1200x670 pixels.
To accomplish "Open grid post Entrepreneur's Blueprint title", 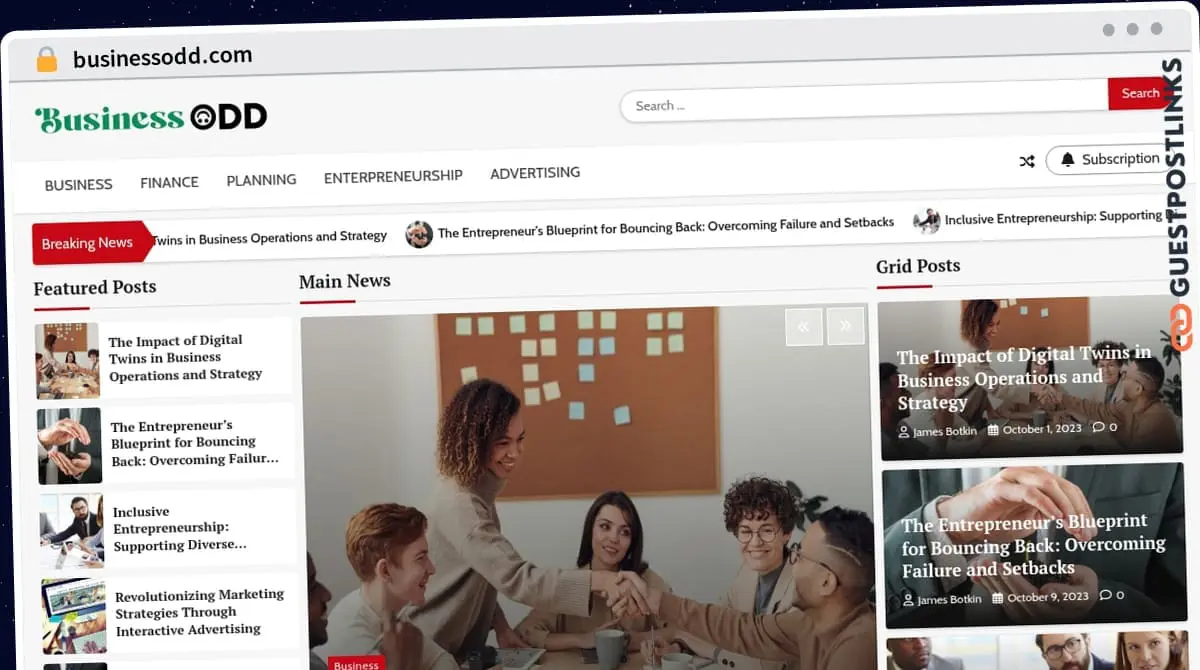I will (x=1034, y=546).
